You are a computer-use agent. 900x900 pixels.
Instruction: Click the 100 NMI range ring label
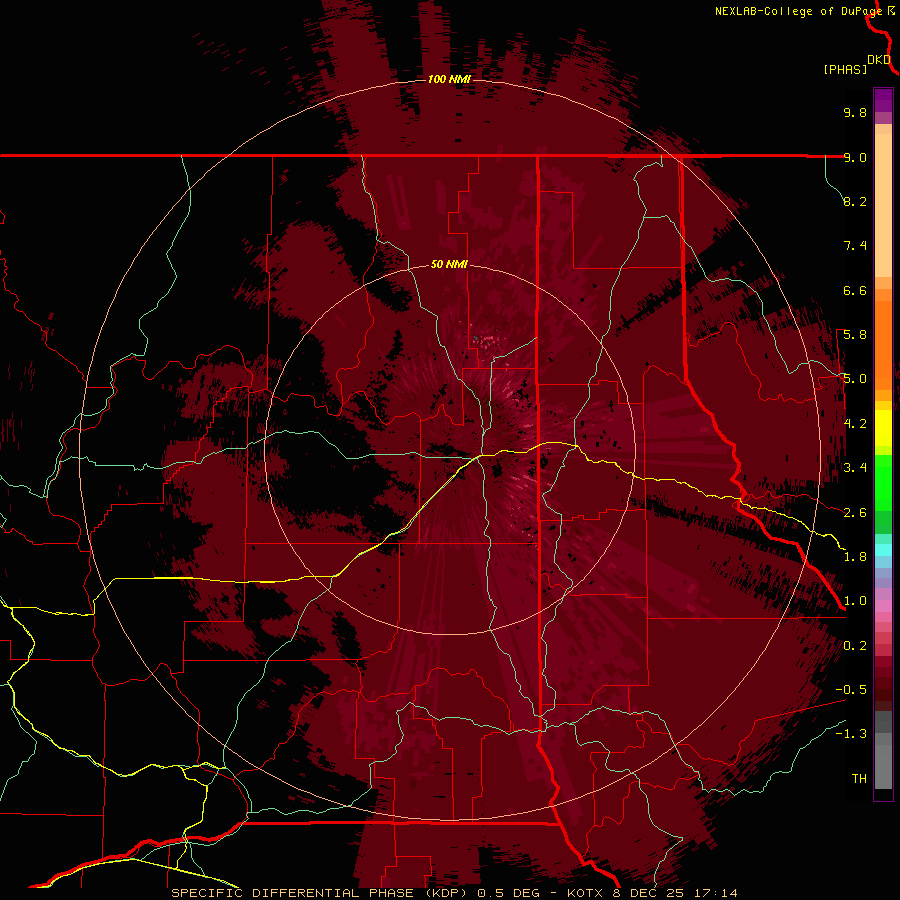pyautogui.click(x=449, y=79)
